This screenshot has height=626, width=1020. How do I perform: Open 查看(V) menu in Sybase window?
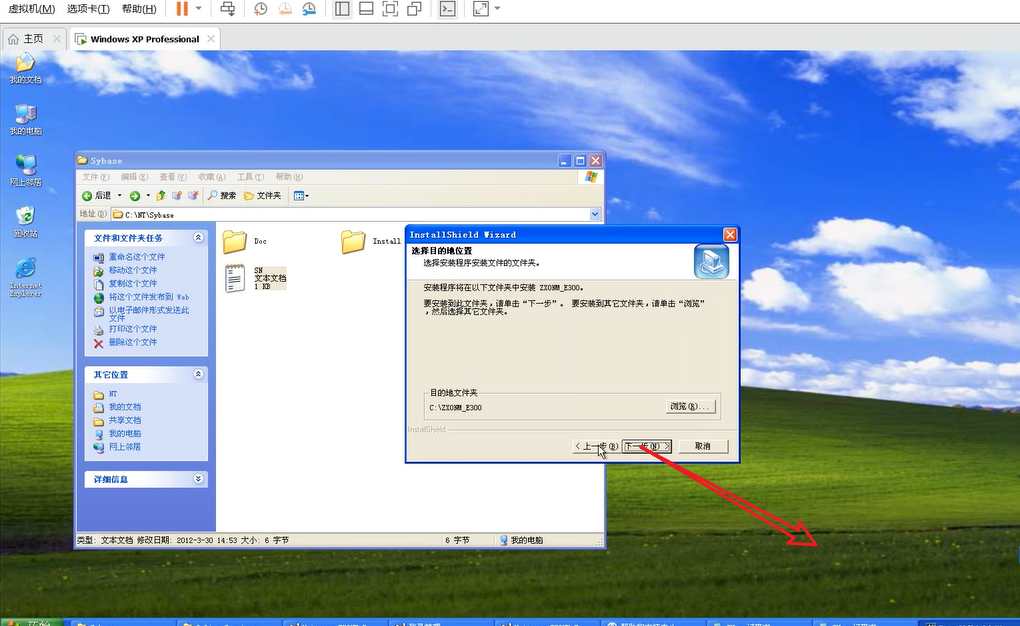pyautogui.click(x=172, y=177)
